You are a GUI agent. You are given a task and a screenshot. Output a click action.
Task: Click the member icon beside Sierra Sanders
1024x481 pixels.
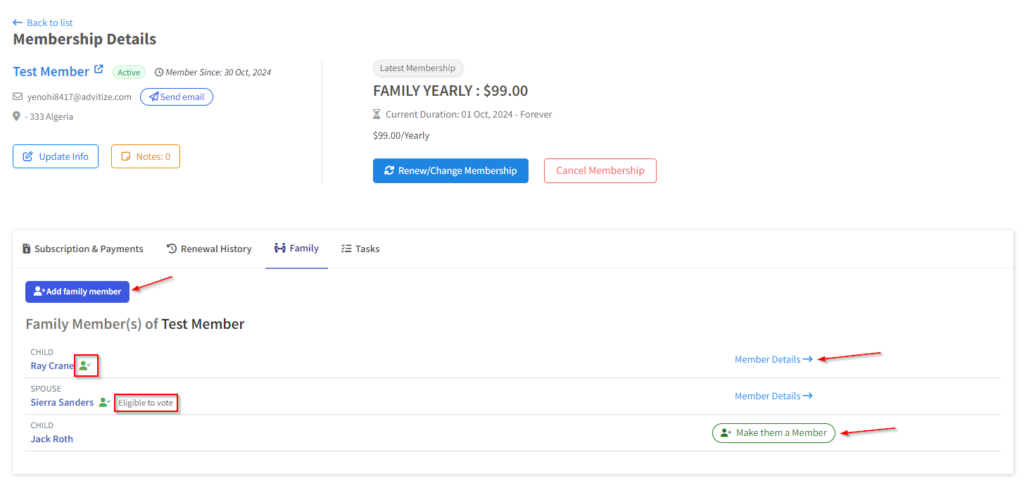point(104,402)
